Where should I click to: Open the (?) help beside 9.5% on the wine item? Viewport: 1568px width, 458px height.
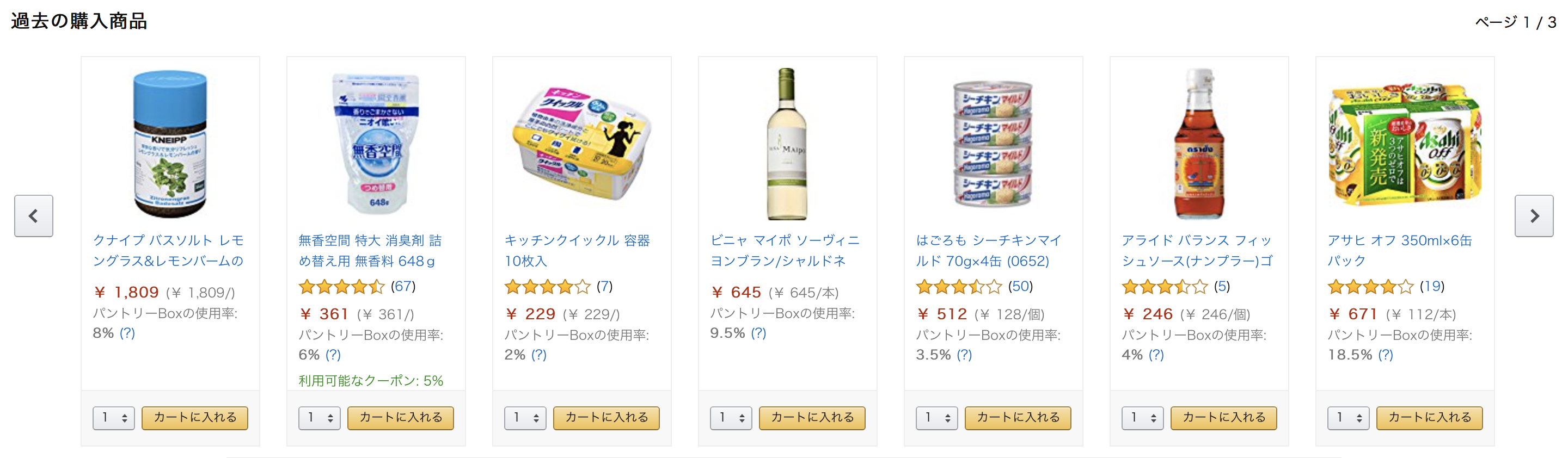(758, 333)
